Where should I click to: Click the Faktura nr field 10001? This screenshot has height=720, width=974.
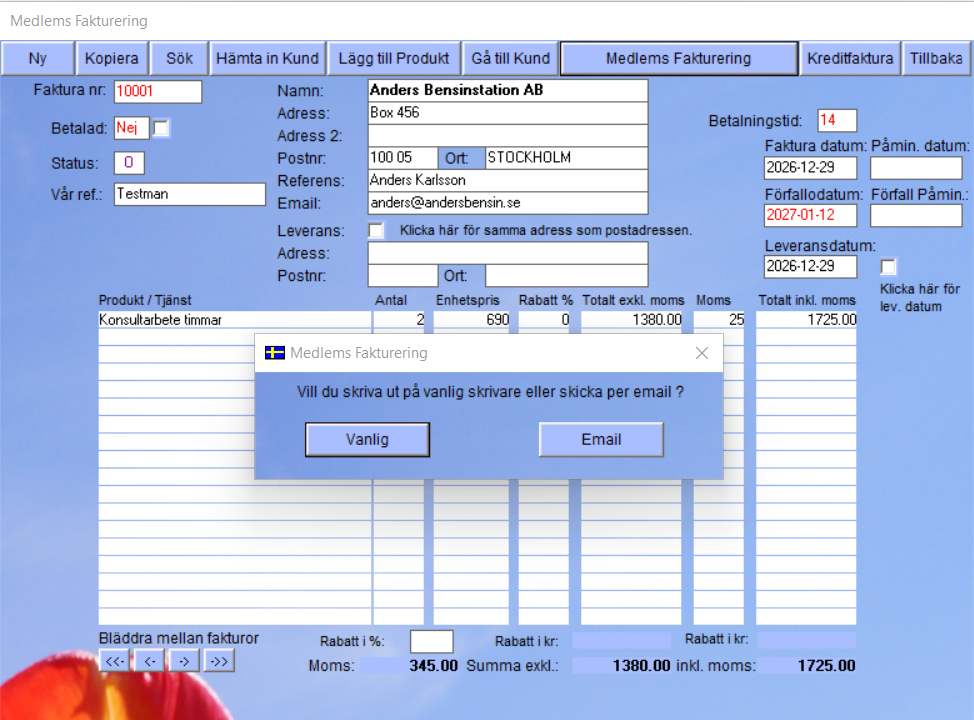click(158, 91)
